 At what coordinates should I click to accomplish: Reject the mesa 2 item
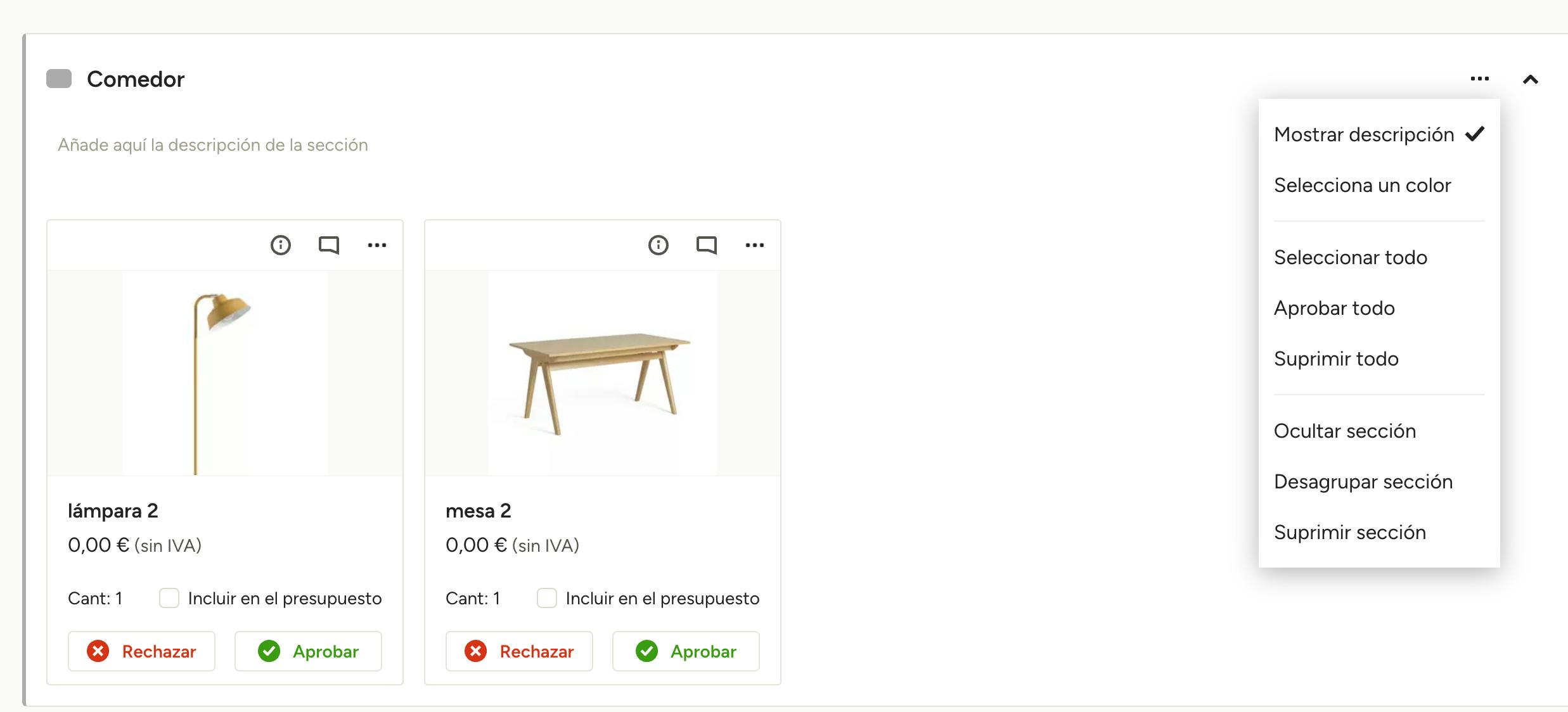coord(519,651)
